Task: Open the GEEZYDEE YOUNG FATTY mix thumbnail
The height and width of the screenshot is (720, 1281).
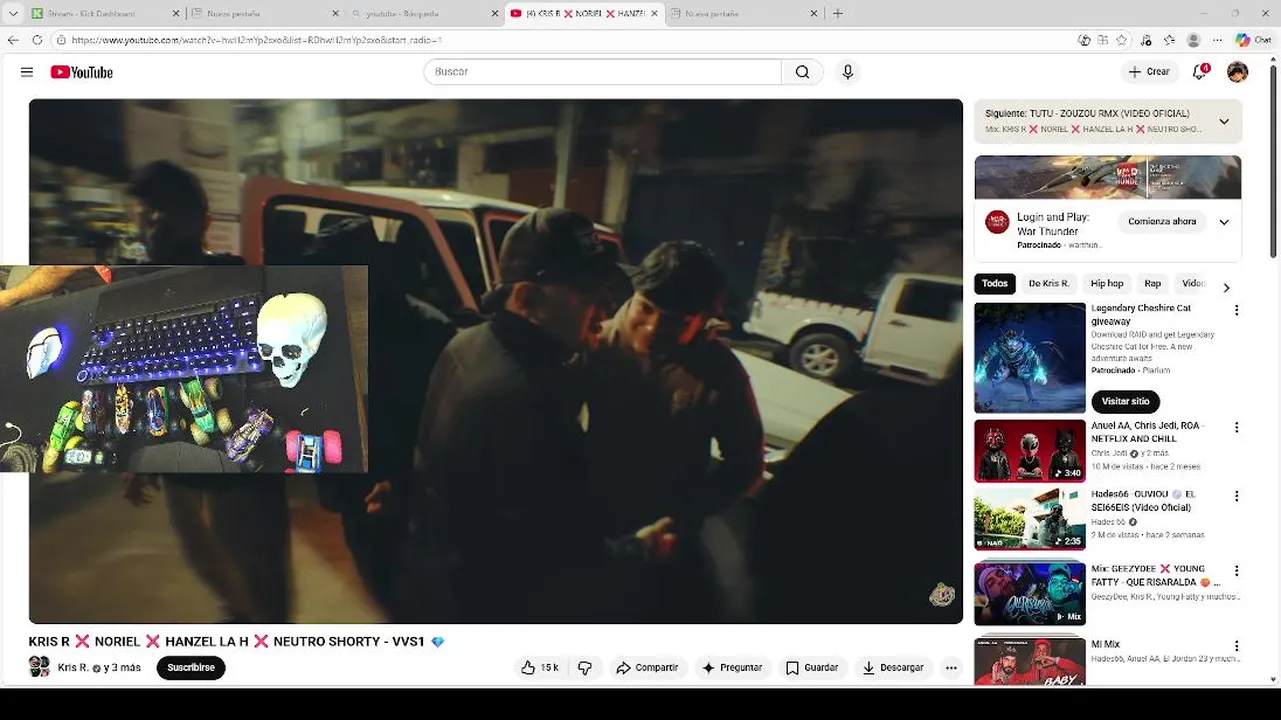Action: coord(1030,593)
